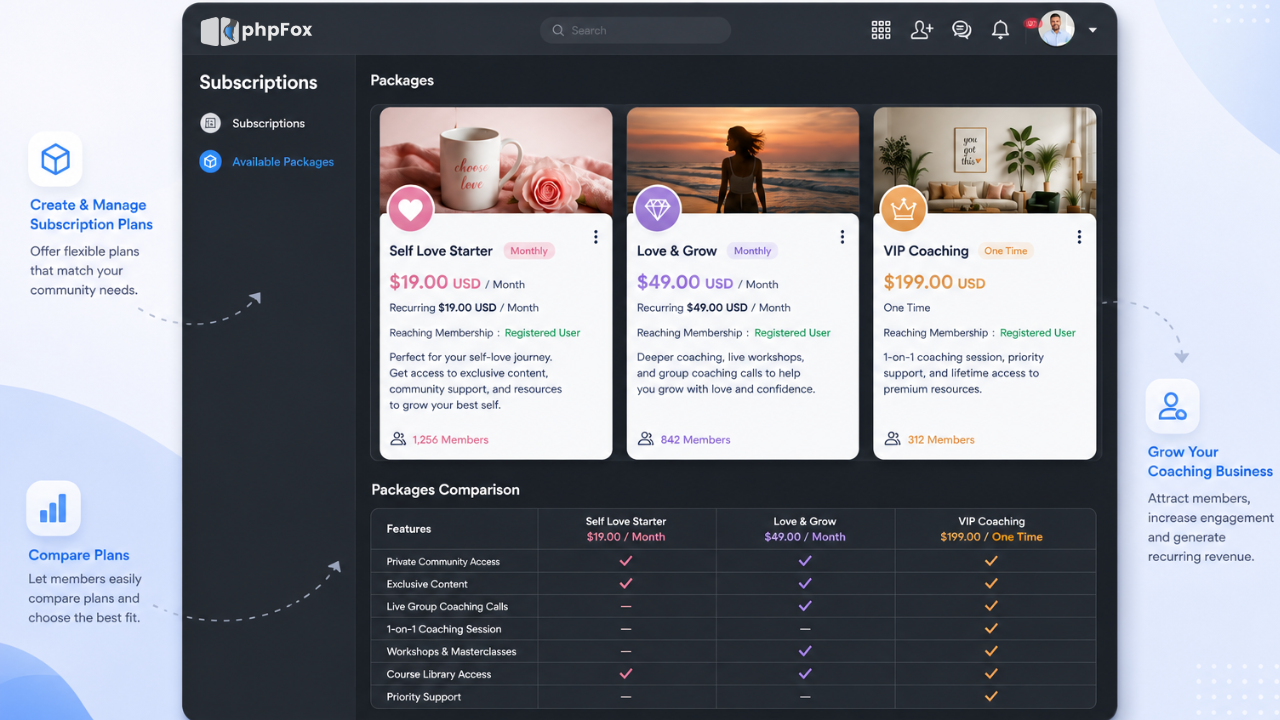The height and width of the screenshot is (720, 1280).
Task: Click the pink checkmark for Course Library Access
Action: 626,674
